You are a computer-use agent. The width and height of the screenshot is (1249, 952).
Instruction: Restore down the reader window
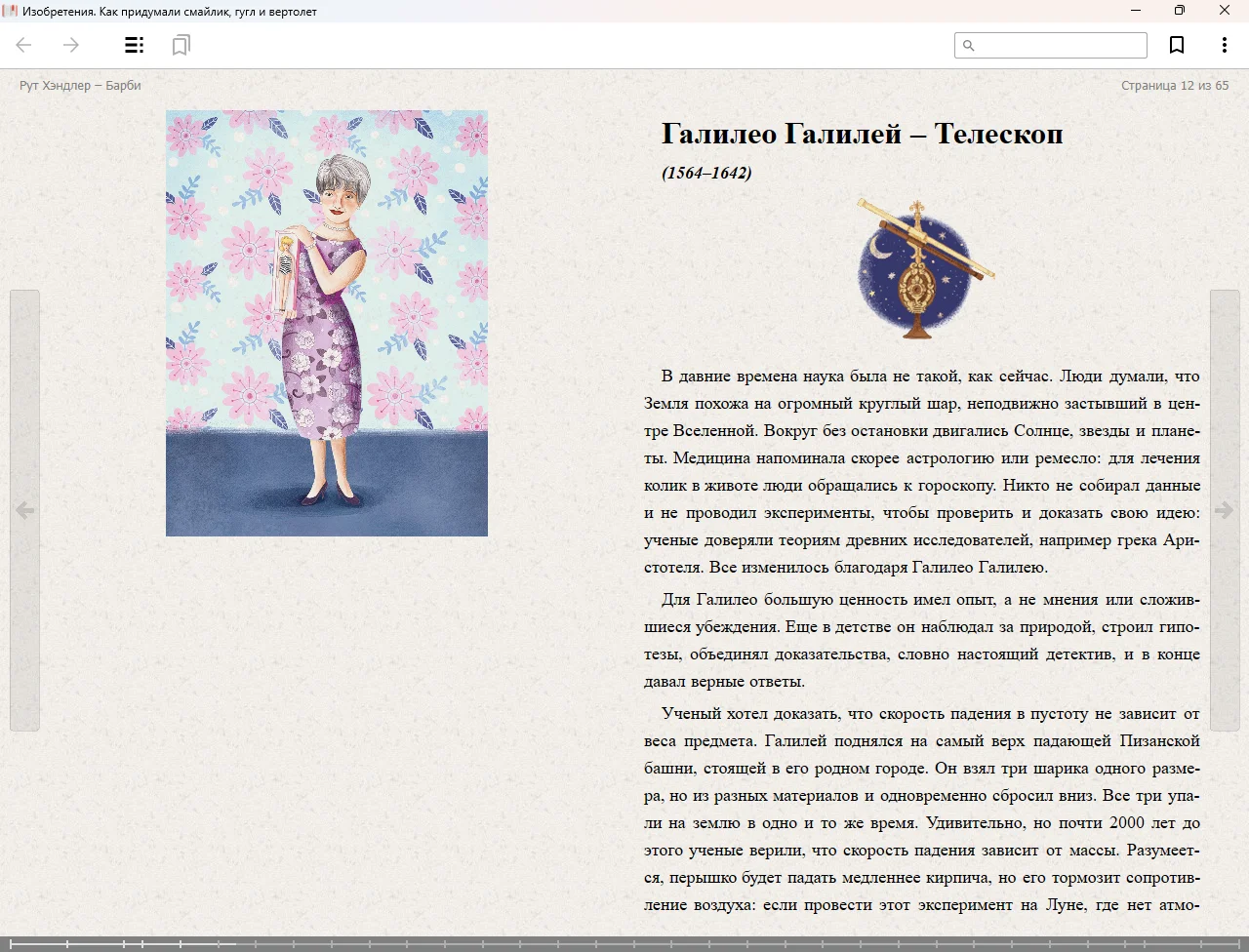(x=1180, y=11)
